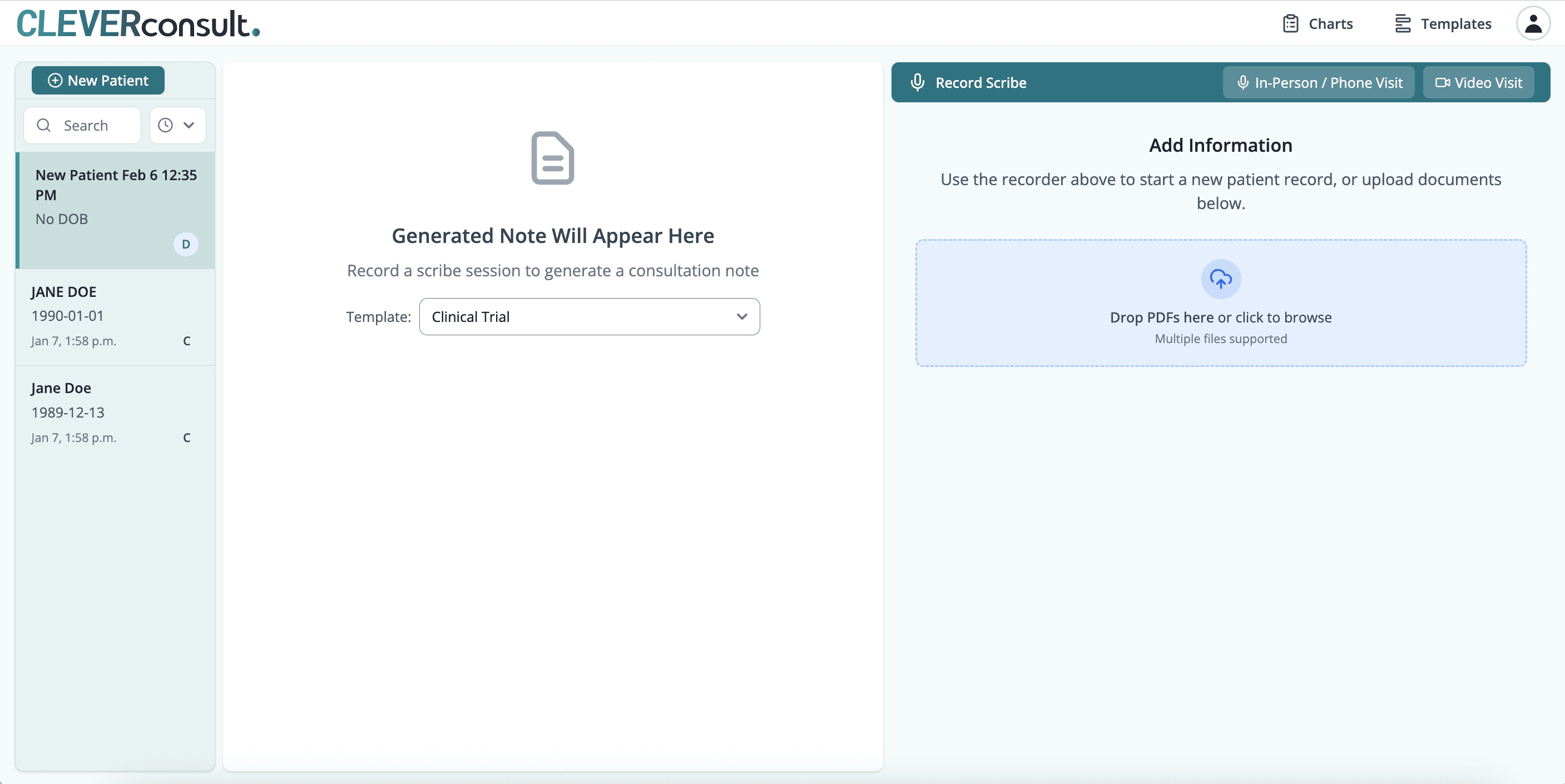Click the CLEVERconsult logo
This screenshot has height=784, width=1565.
[138, 24]
